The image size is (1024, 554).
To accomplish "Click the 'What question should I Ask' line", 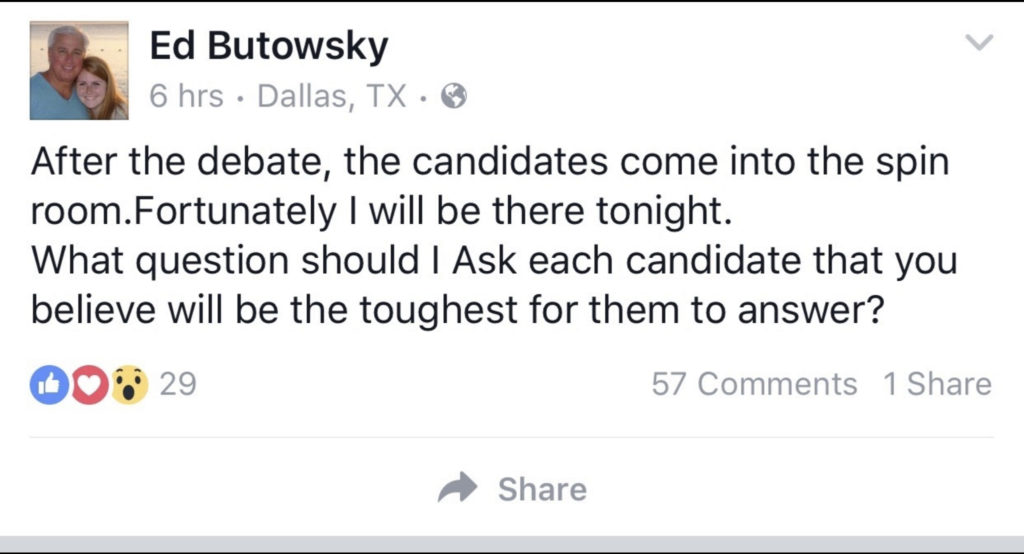I will point(494,261).
